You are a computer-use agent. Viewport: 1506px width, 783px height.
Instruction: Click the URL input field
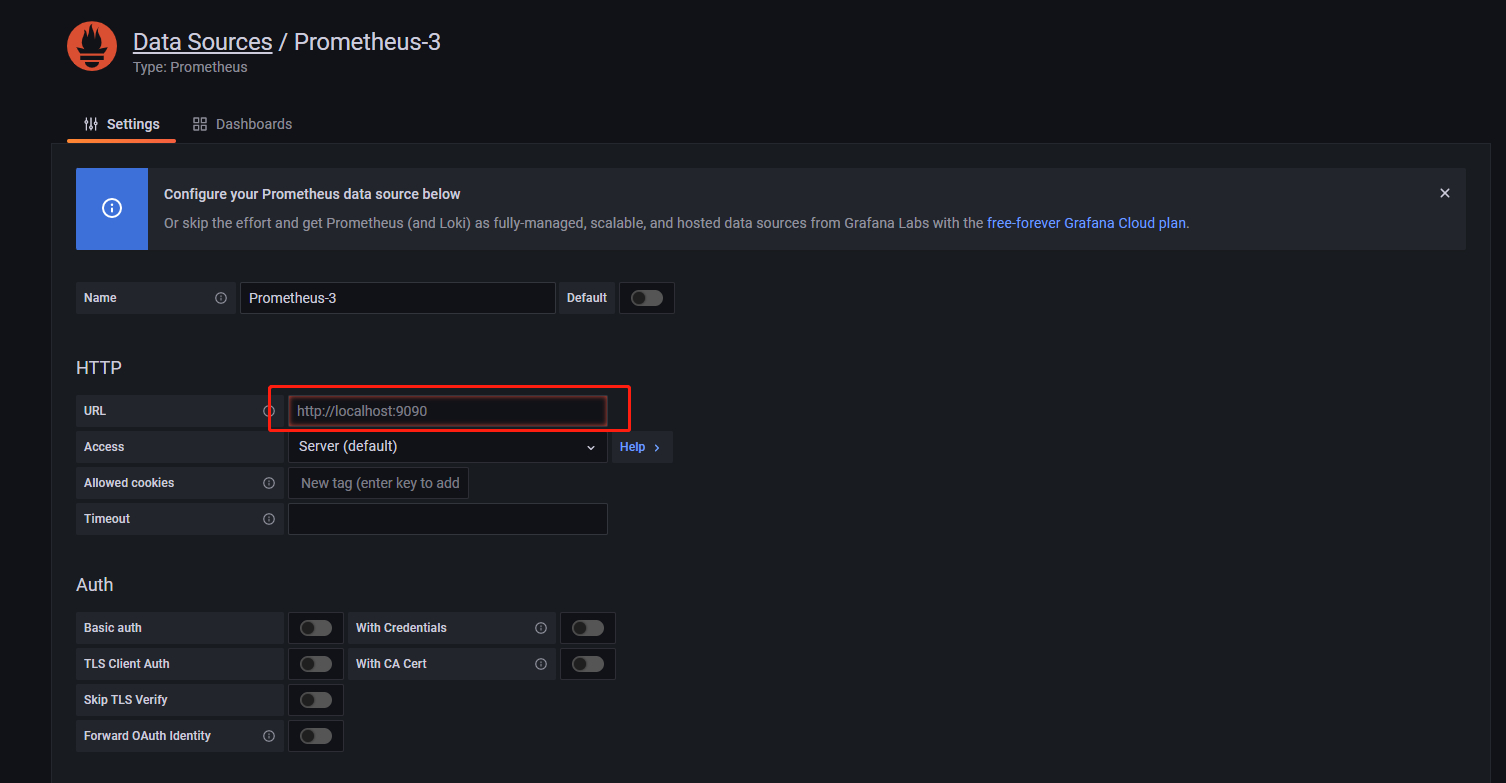click(448, 411)
